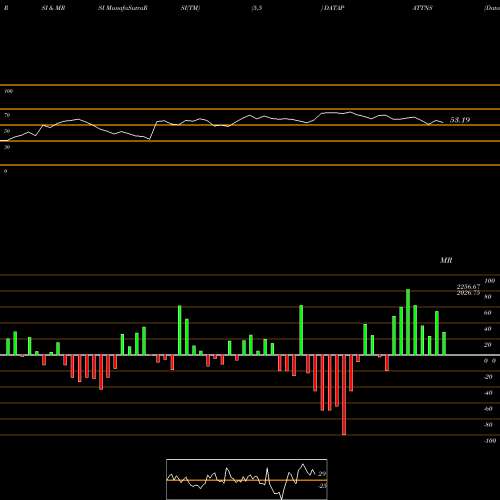Click the 2026.75 value label
500x500 pixels.
(468, 293)
